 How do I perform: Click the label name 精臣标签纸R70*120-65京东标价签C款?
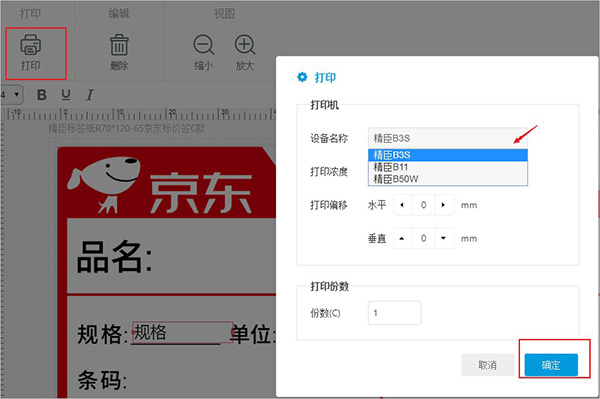[127, 128]
